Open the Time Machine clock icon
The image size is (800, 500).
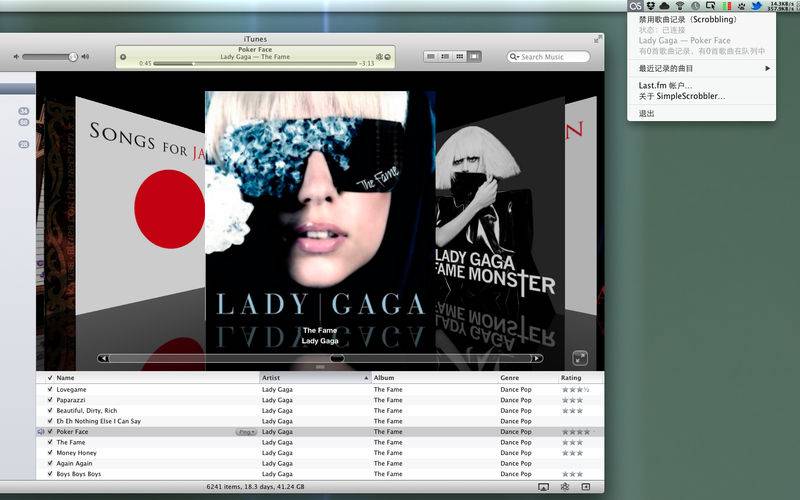click(695, 6)
